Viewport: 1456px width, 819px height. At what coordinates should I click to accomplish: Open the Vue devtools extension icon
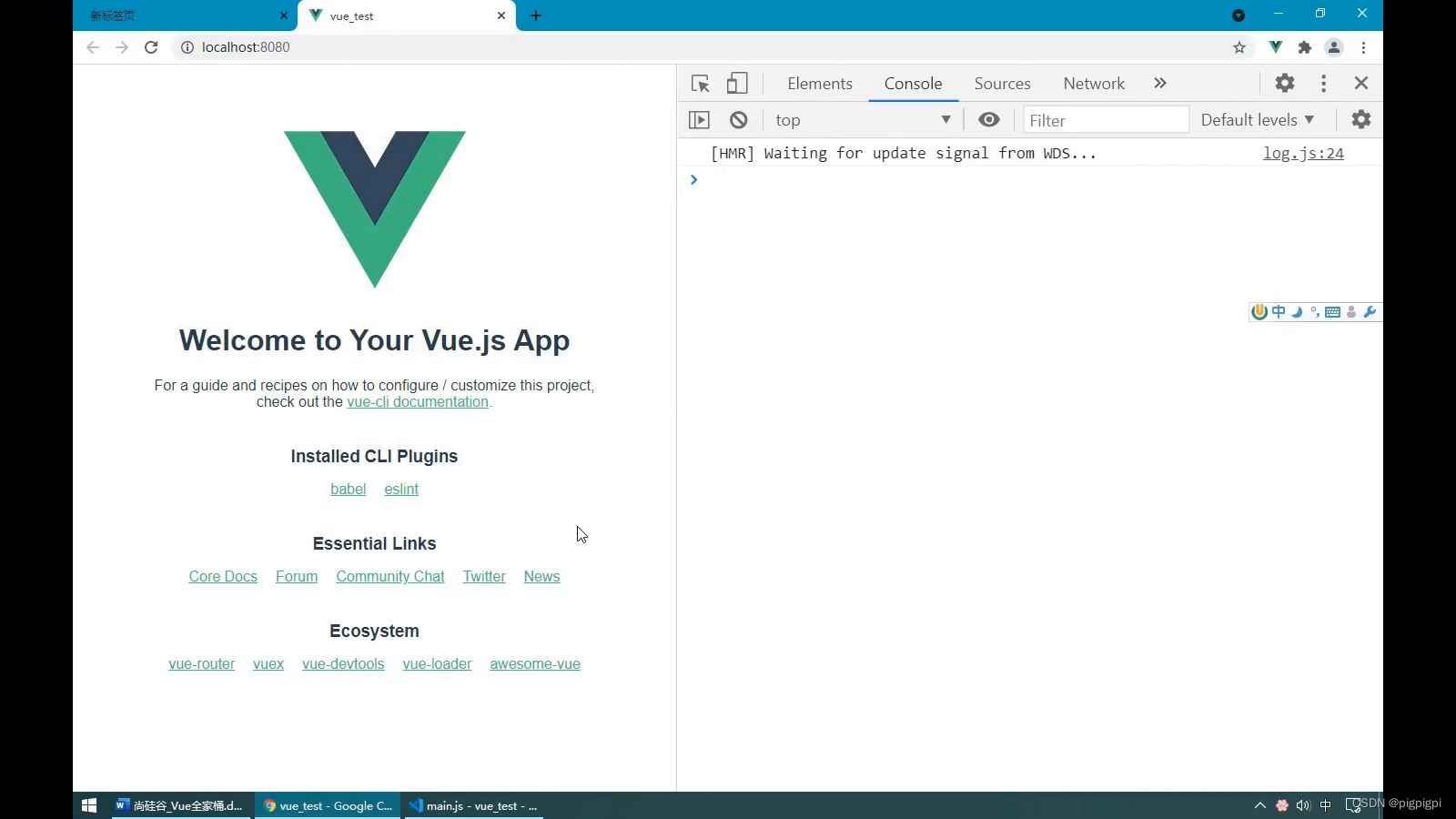(x=1276, y=47)
